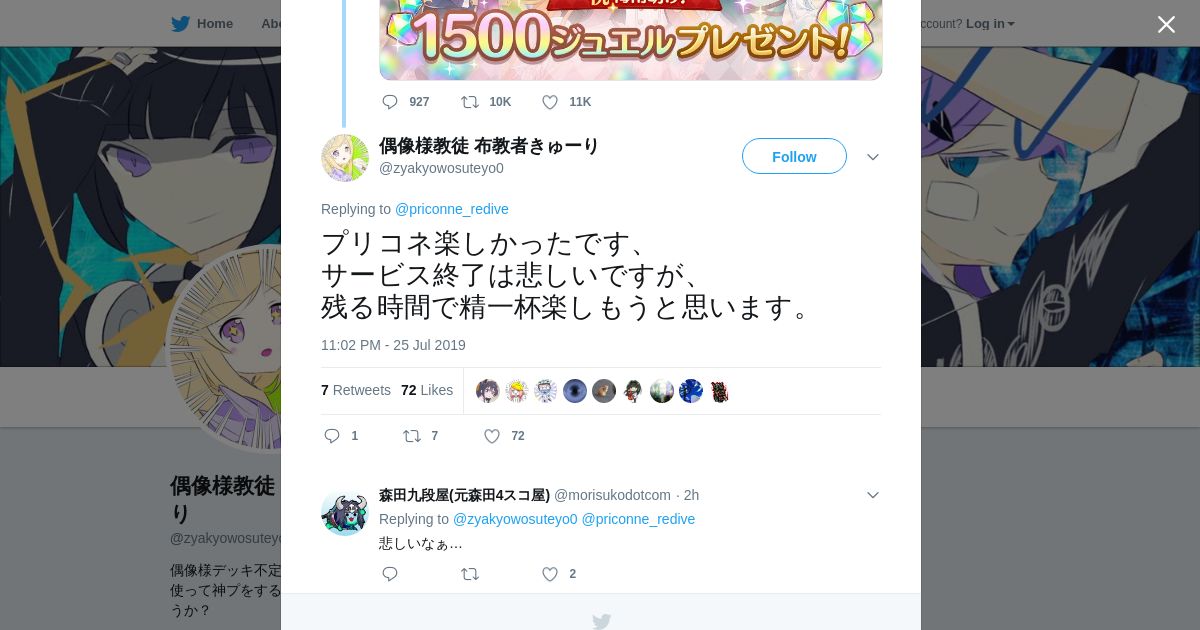Reply to the morisukodotcom comment

(390, 574)
